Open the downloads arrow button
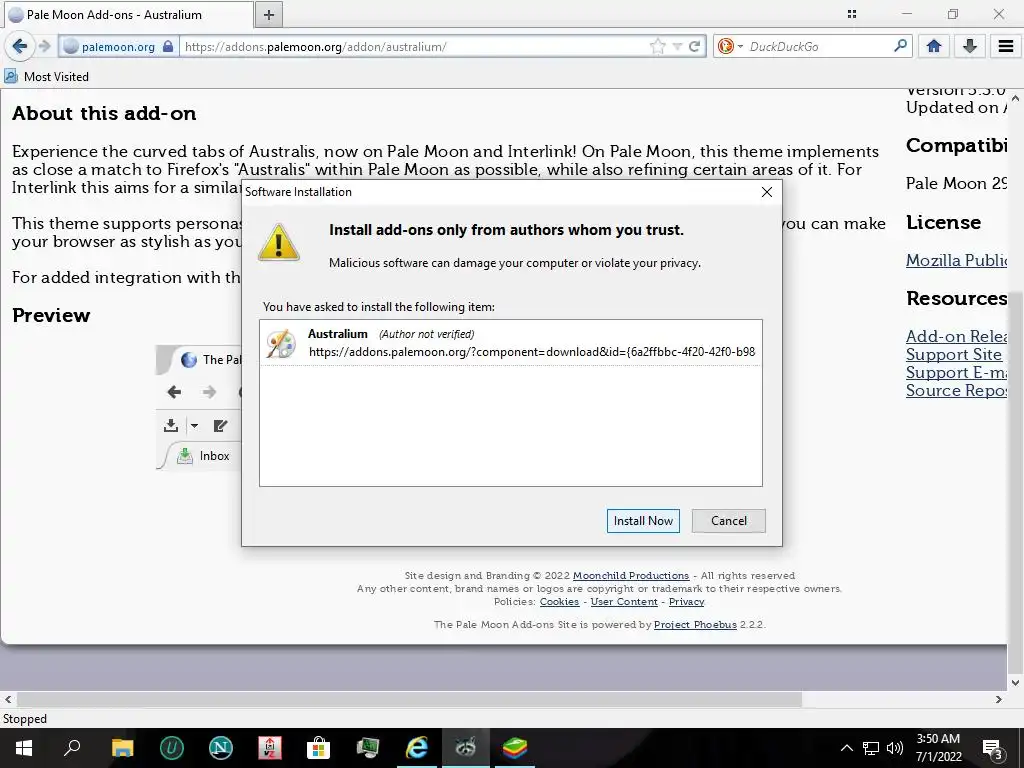Viewport: 1024px width, 768px height. click(970, 46)
